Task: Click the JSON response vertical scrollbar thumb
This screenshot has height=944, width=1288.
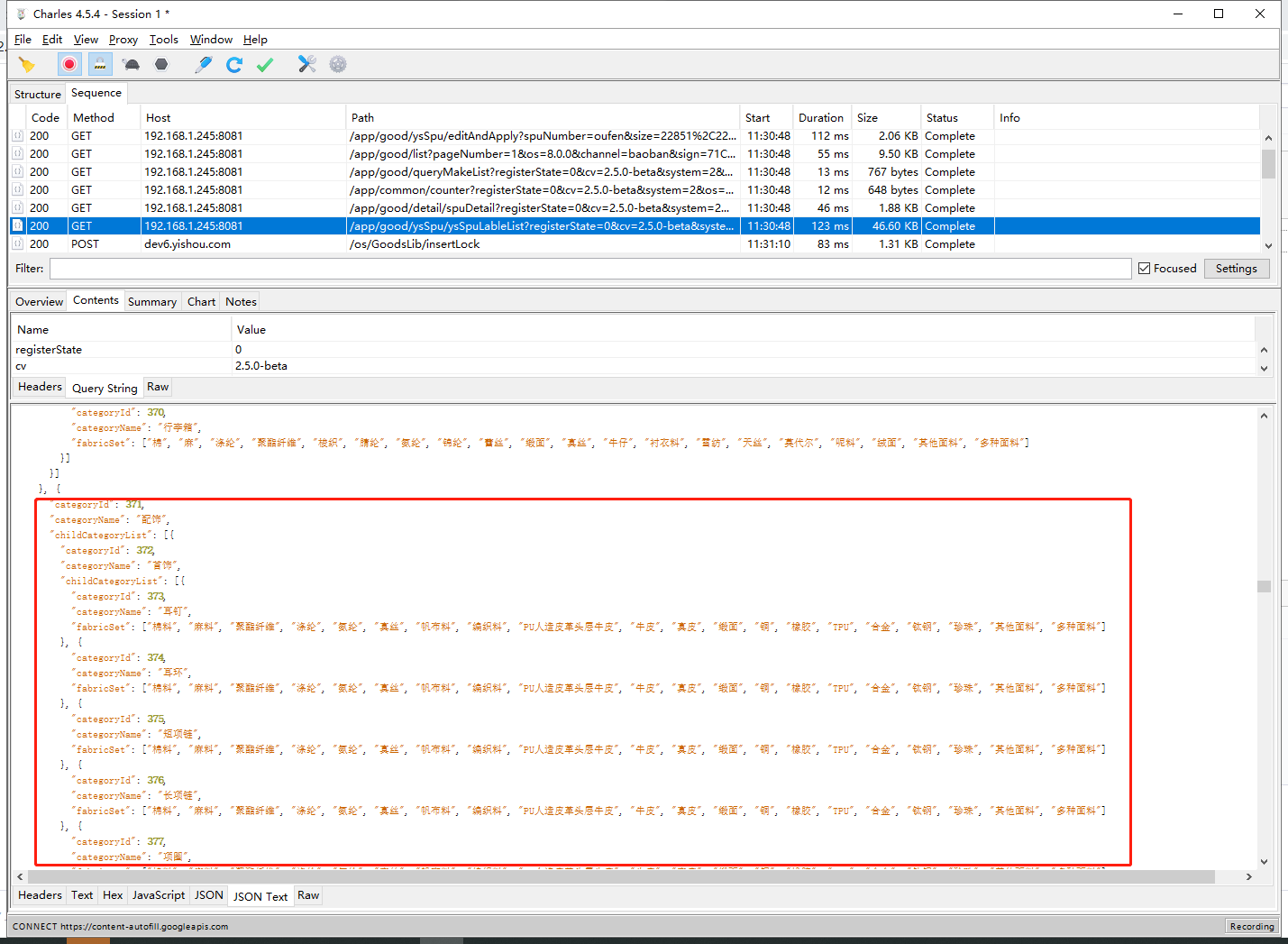Action: click(1264, 586)
